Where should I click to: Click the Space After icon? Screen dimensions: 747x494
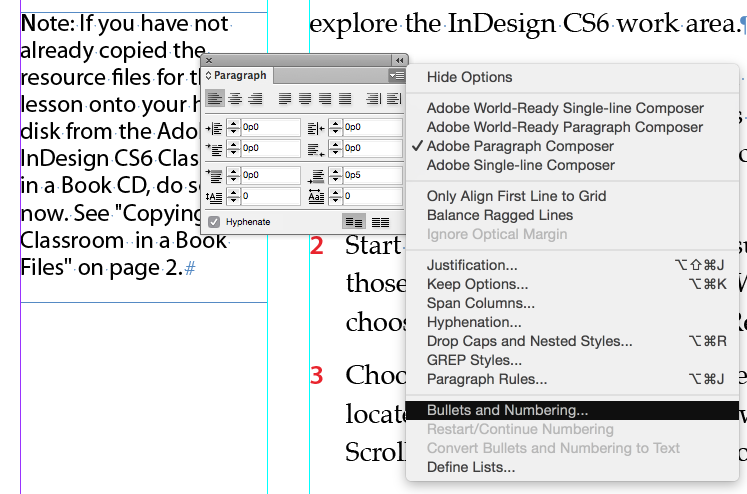point(316,176)
